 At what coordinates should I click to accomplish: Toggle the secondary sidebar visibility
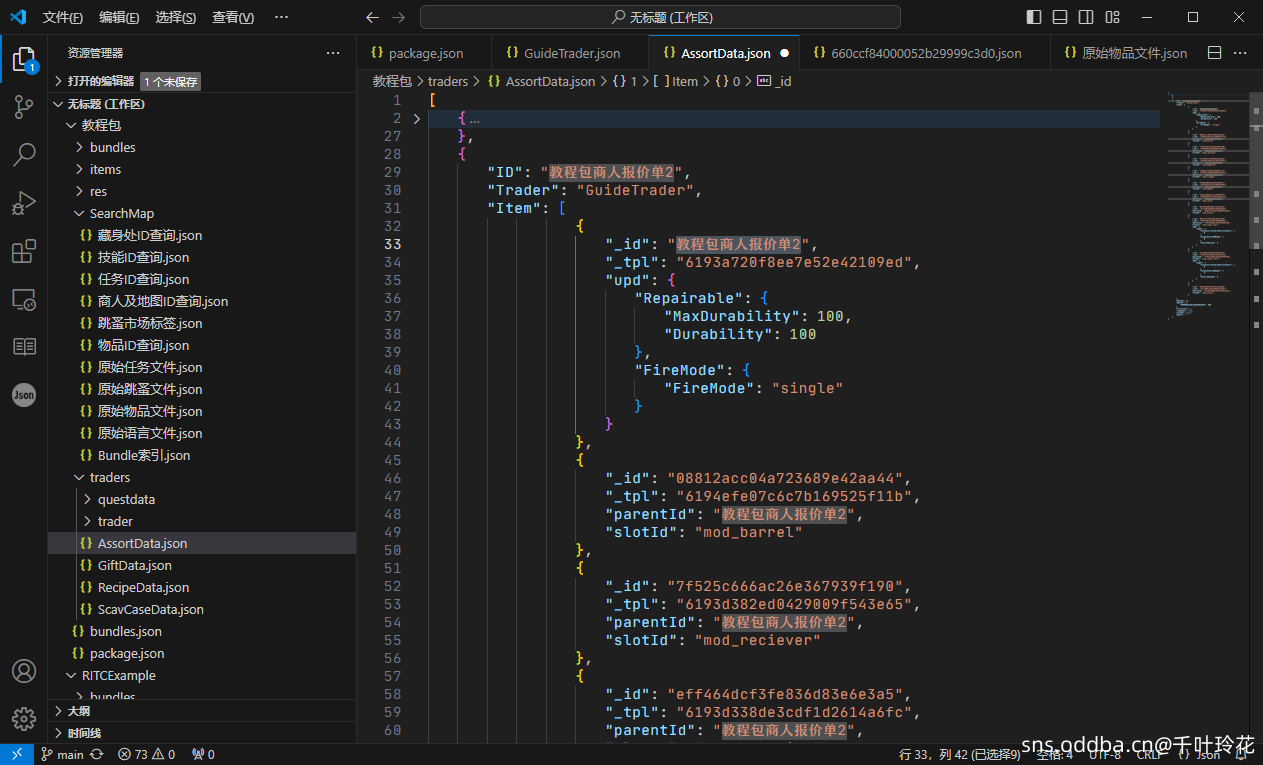(1086, 18)
